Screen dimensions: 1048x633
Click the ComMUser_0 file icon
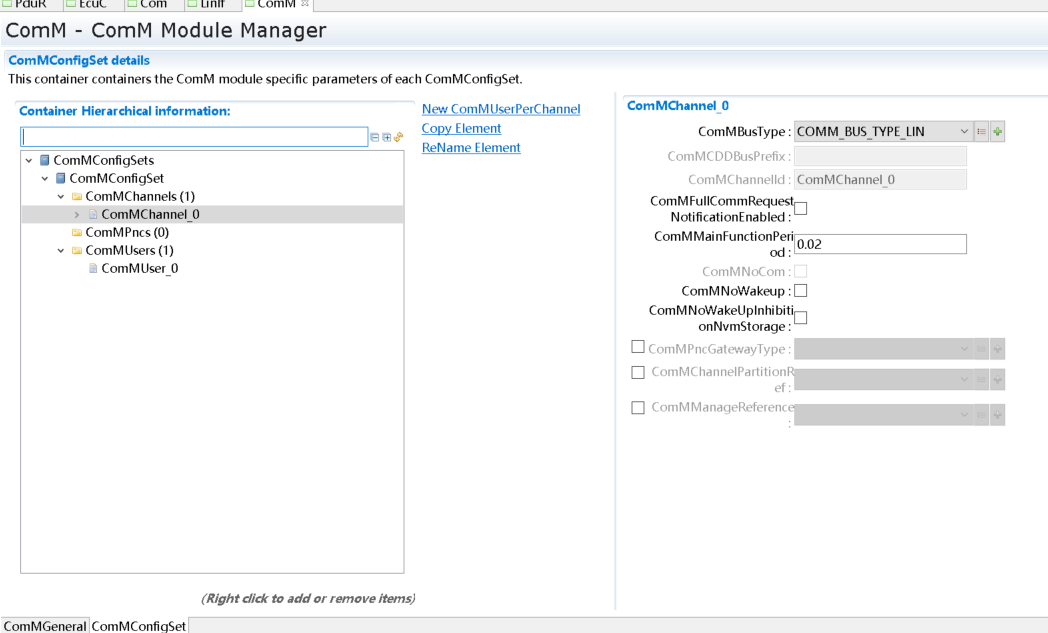pos(93,268)
